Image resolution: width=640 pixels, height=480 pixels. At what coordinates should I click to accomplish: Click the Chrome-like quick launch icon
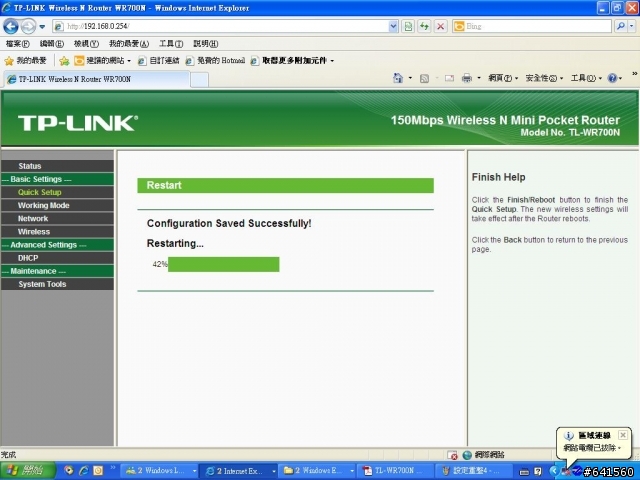pos(69,471)
